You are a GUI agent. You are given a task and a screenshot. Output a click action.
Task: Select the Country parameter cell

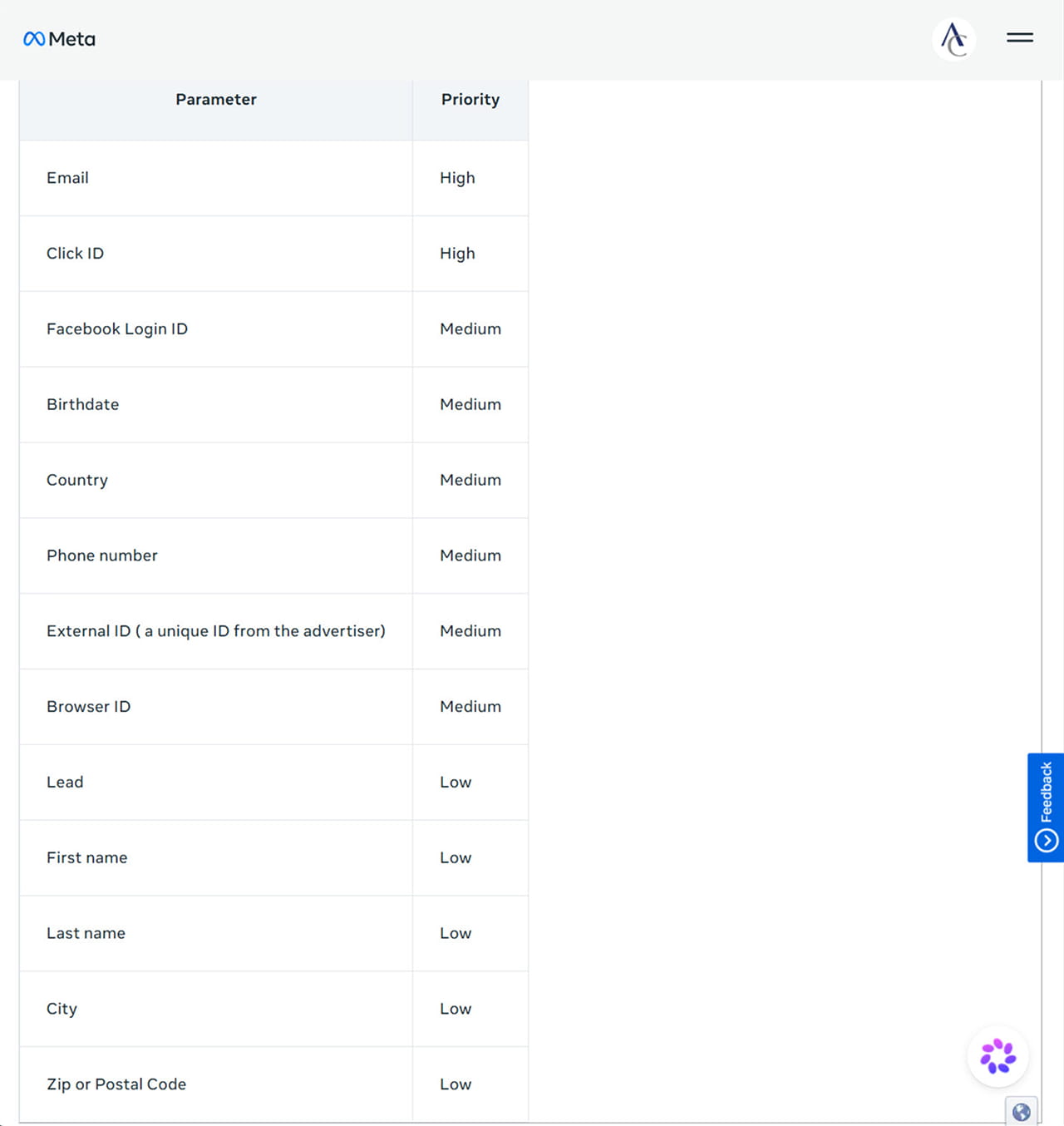pos(216,481)
